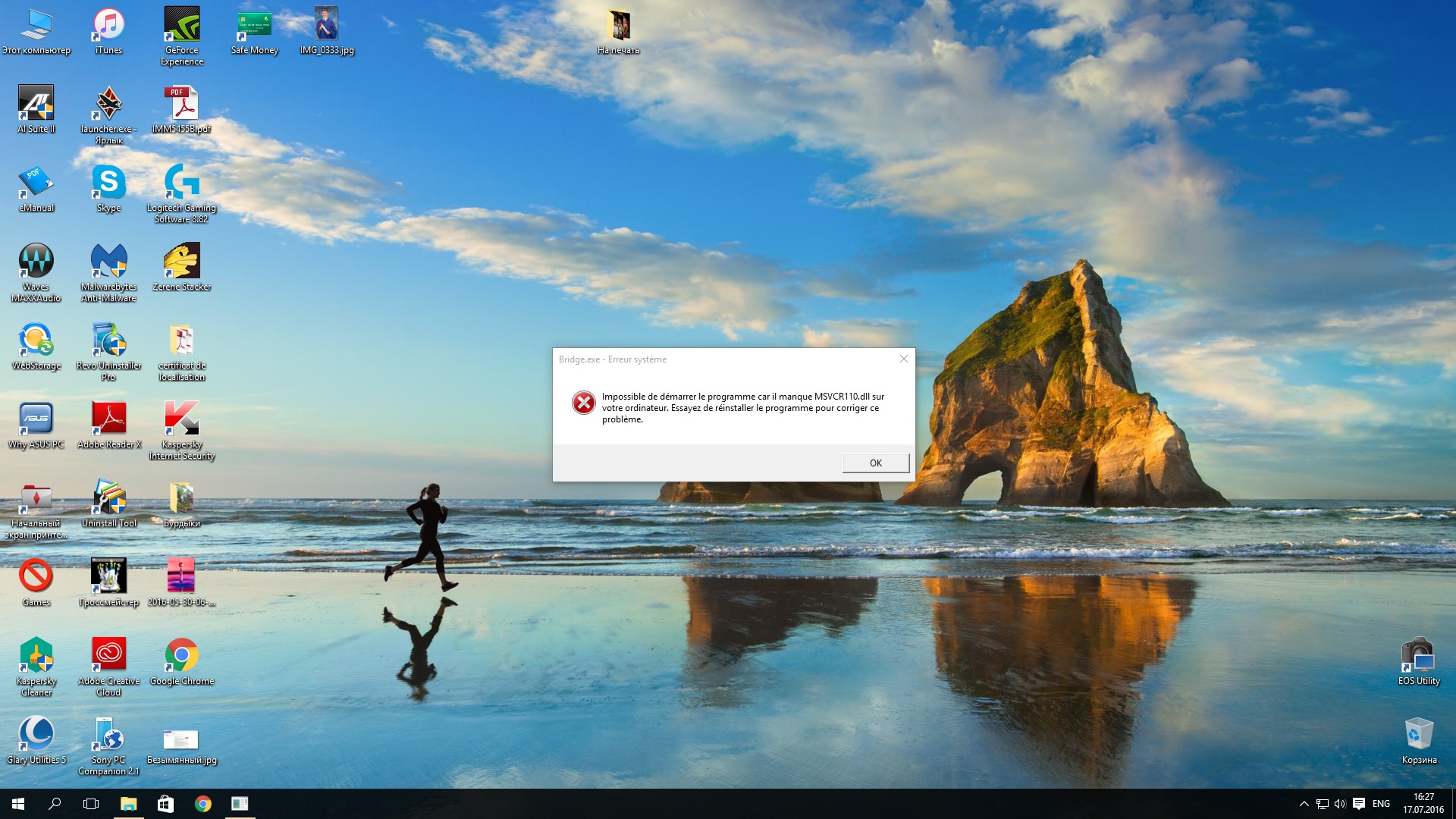1456x819 pixels.
Task: Open Task View from taskbar
Action: (91, 804)
